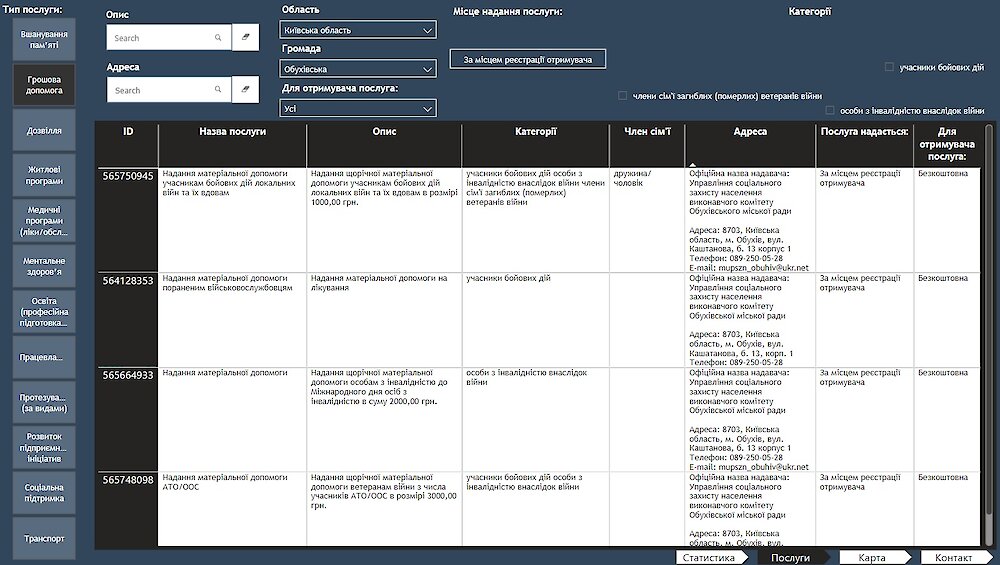The height and width of the screenshot is (565, 1000).
Task: Select За місцем реєстрації отримувача button
Action: click(x=527, y=59)
